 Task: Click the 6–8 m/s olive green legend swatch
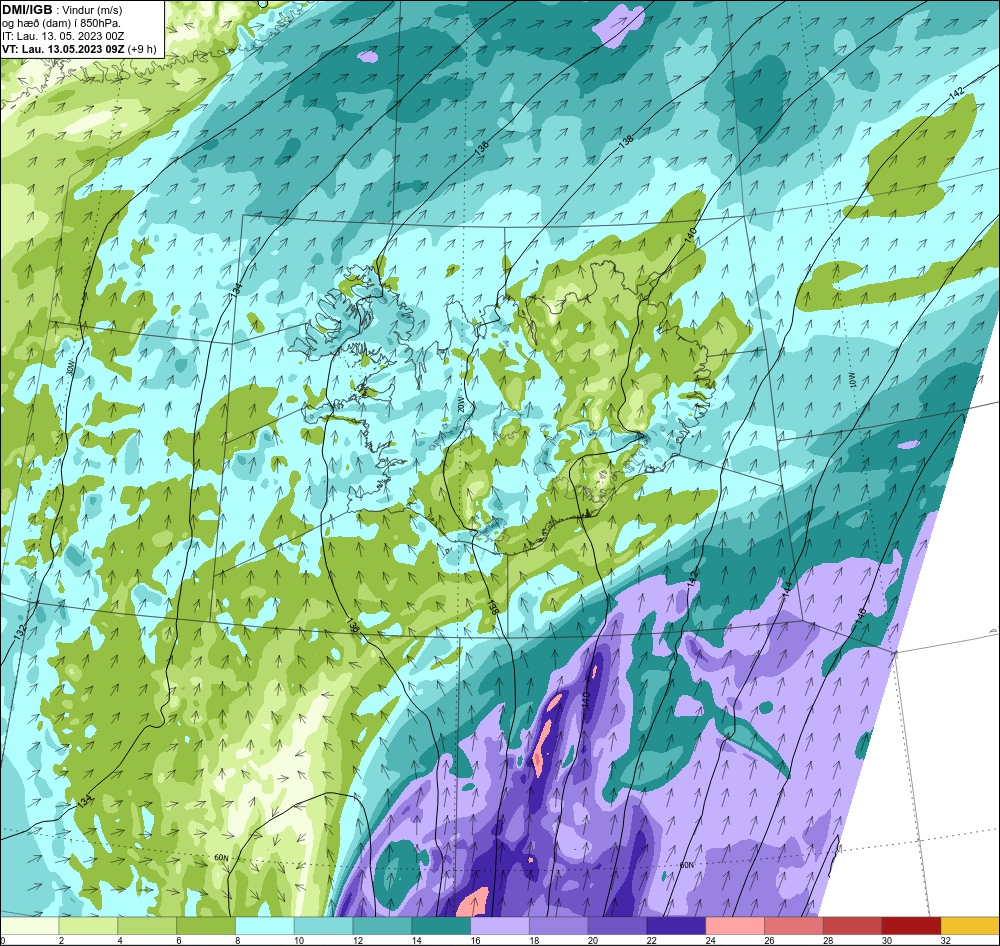(206, 926)
